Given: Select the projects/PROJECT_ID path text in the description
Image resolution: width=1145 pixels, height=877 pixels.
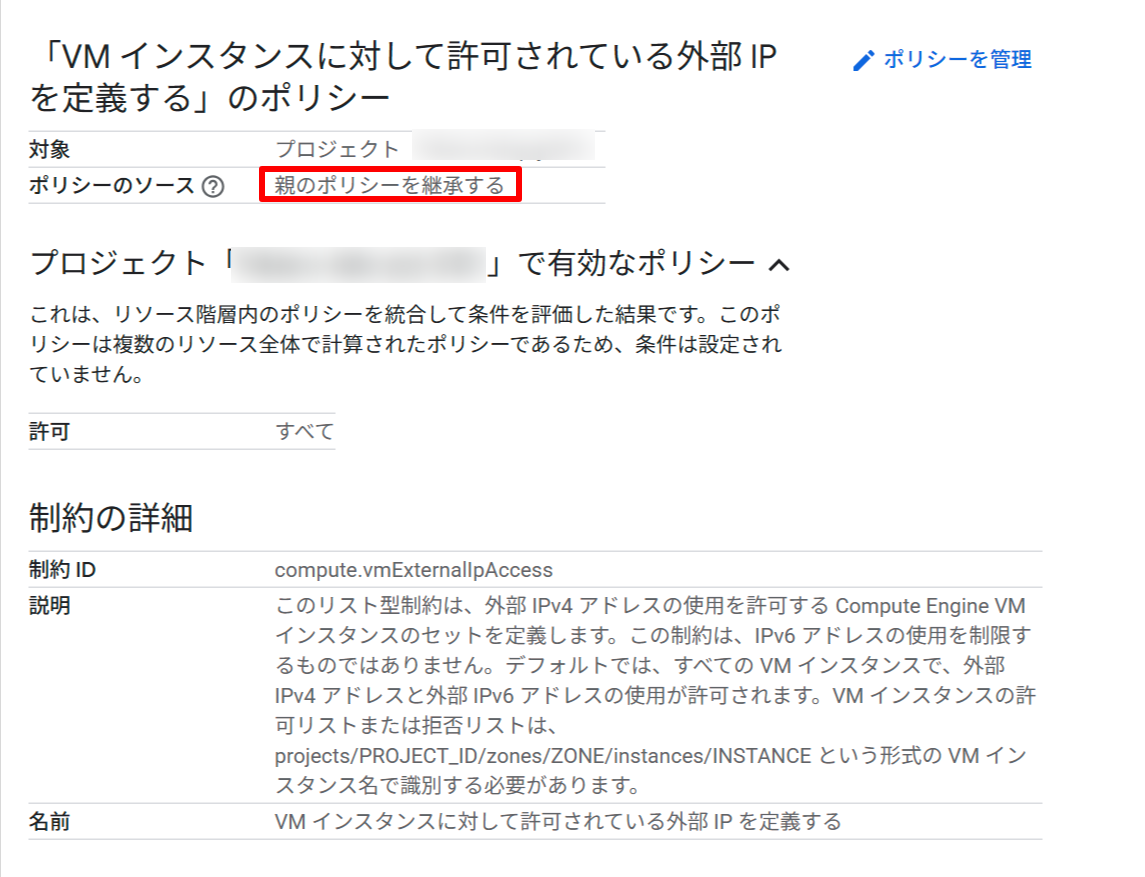Looking at the screenshot, I should click(x=545, y=757).
